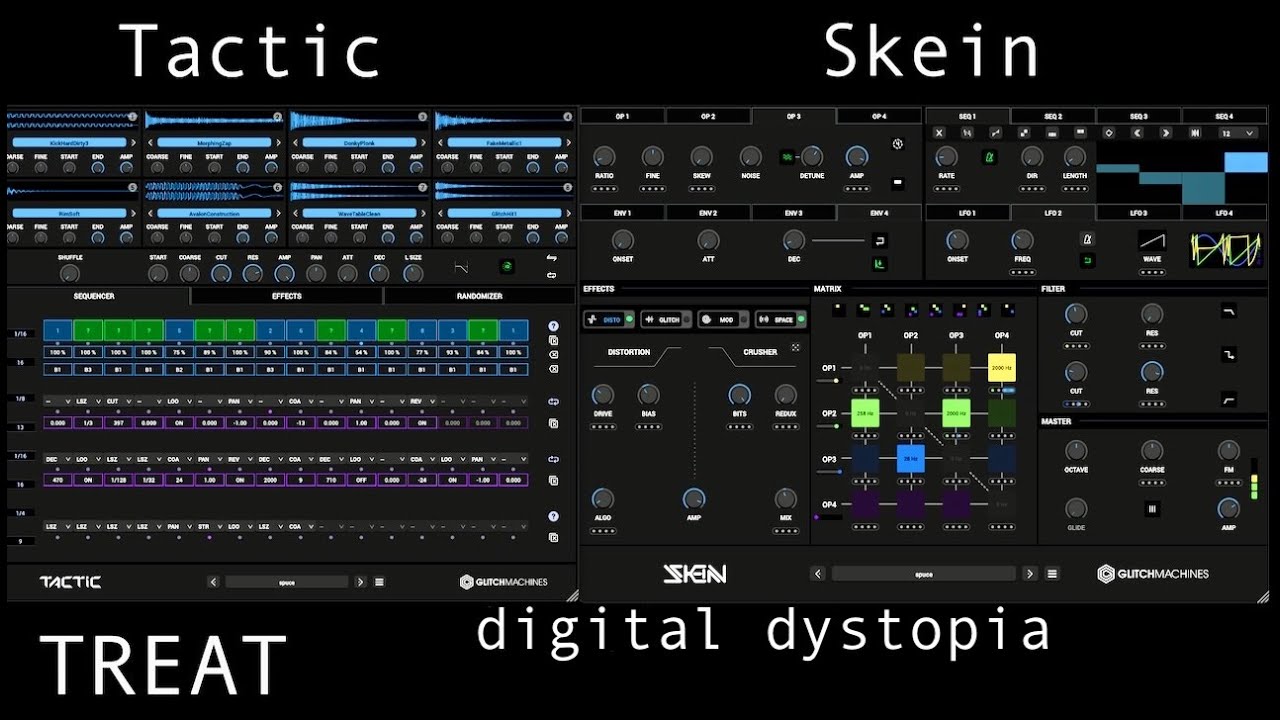Toggle the SPACE effect on/off

tap(801, 319)
